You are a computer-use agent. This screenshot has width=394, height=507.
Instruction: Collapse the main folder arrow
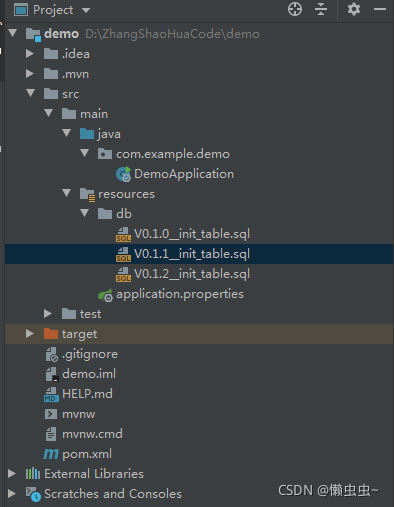point(49,113)
